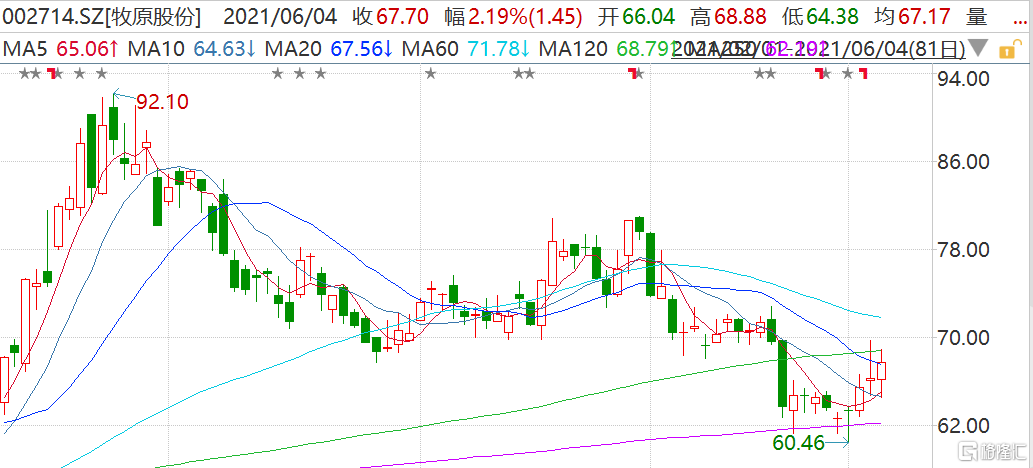The height and width of the screenshot is (468, 1033).
Task: Click the high price 高 68.88
Action: click(x=729, y=16)
